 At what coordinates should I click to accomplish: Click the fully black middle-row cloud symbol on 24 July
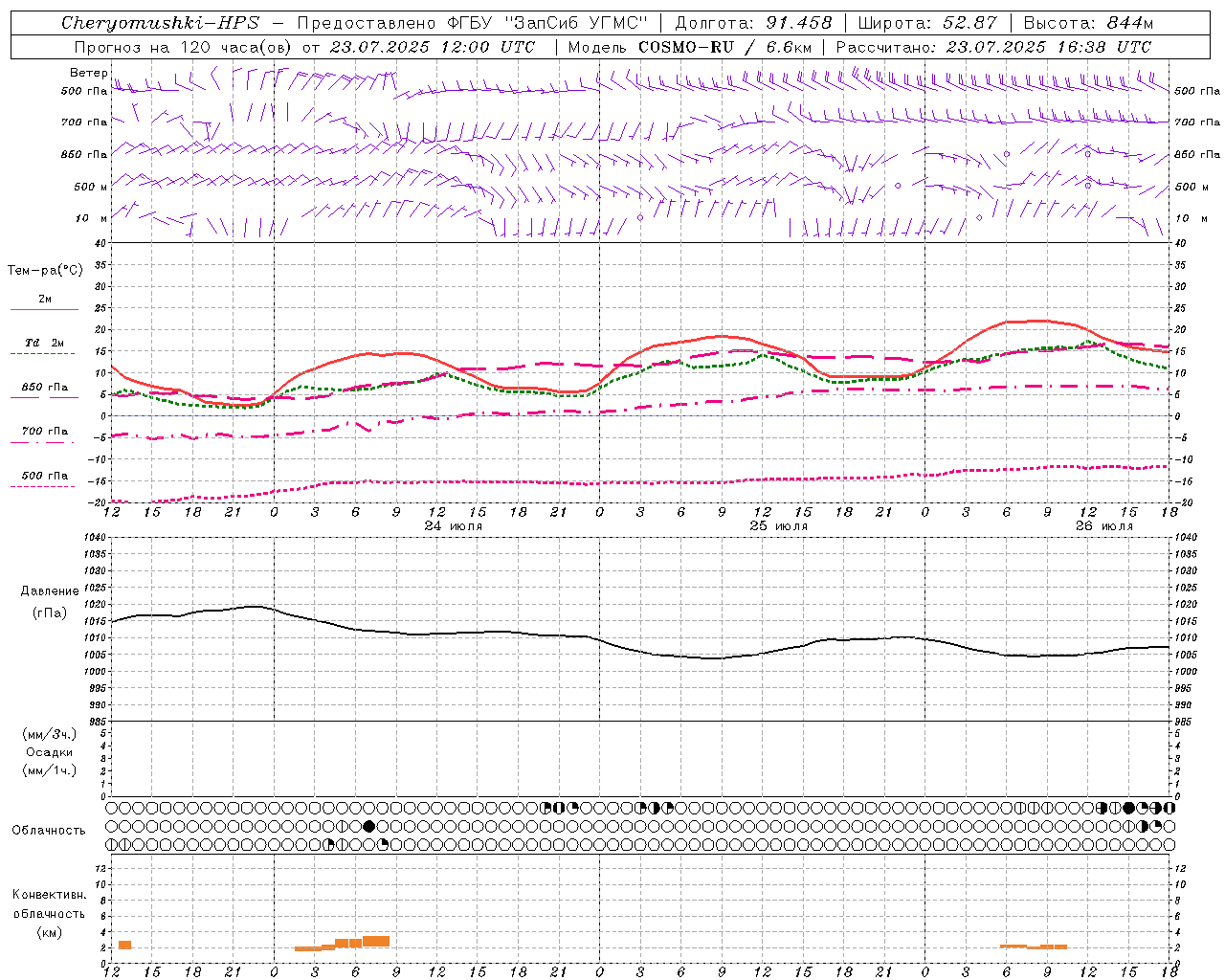point(369,826)
